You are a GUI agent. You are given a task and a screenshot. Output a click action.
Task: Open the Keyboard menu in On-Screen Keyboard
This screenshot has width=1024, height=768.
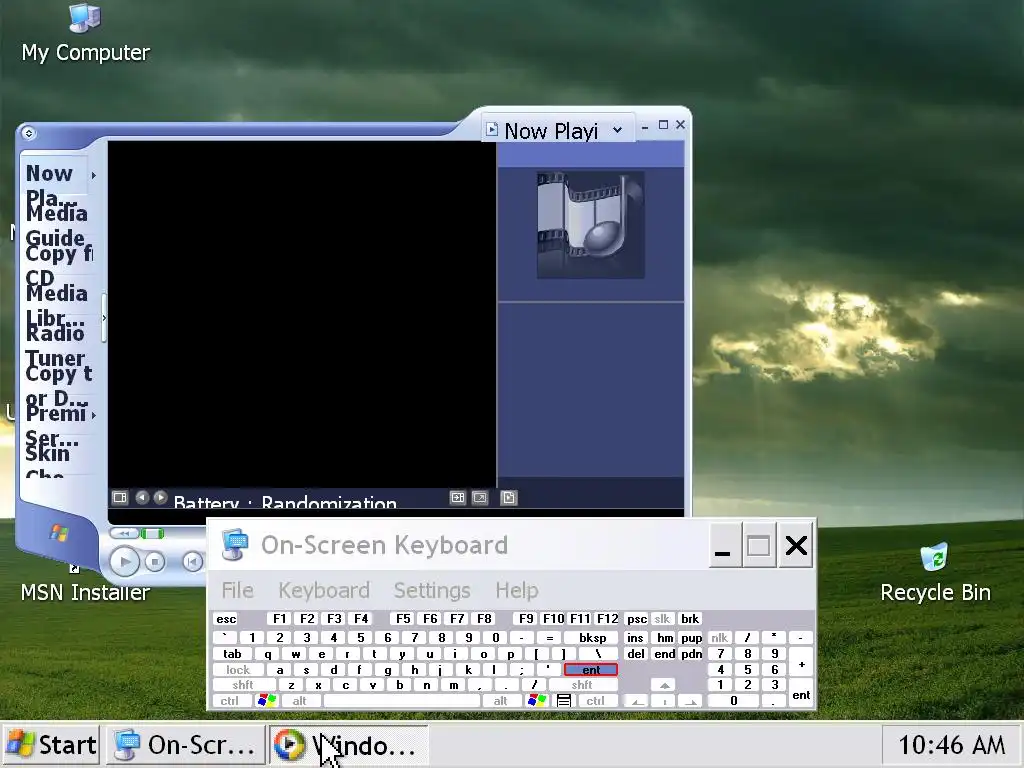(324, 590)
